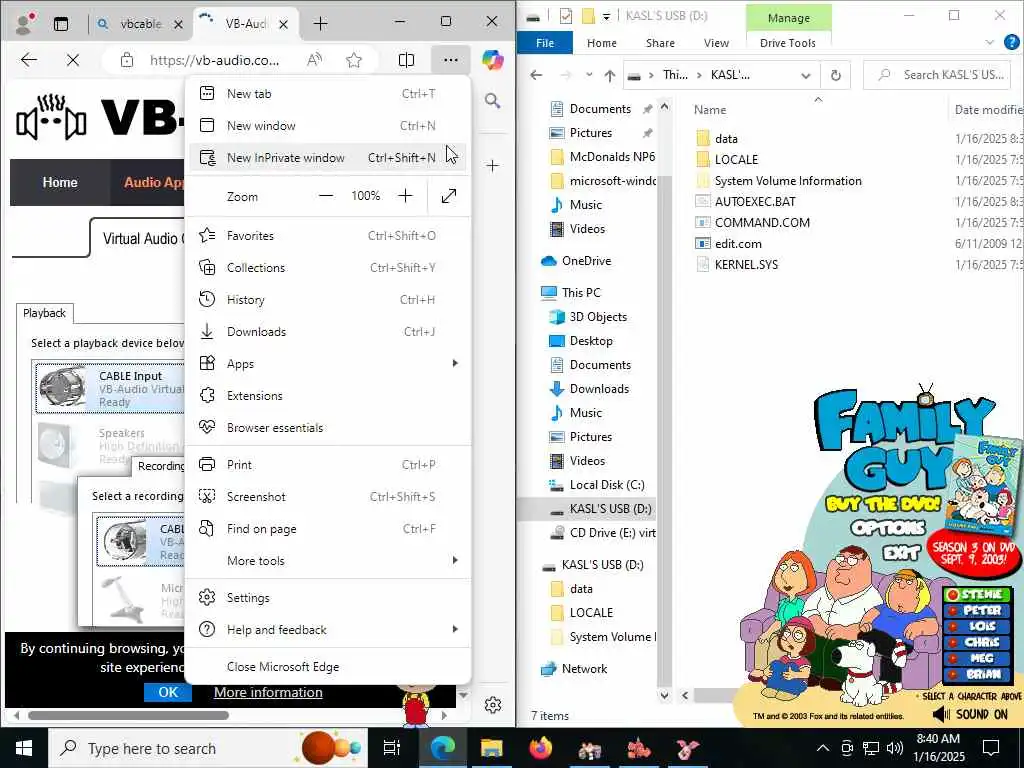Image resolution: width=1024 pixels, height=768 pixels.
Task: Click Windows Start button
Action: click(24, 748)
